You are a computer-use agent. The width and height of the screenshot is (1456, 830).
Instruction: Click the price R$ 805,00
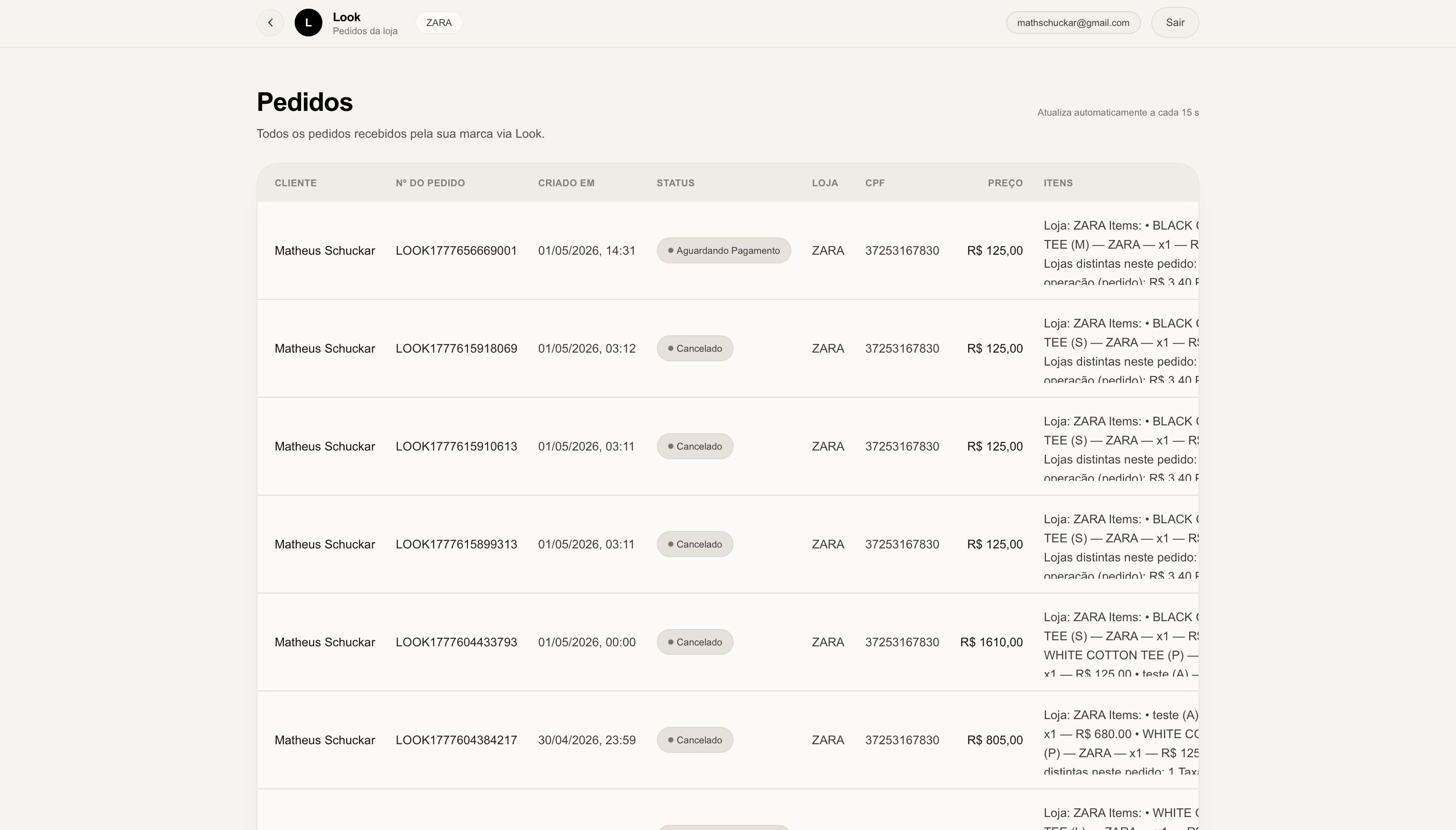995,740
